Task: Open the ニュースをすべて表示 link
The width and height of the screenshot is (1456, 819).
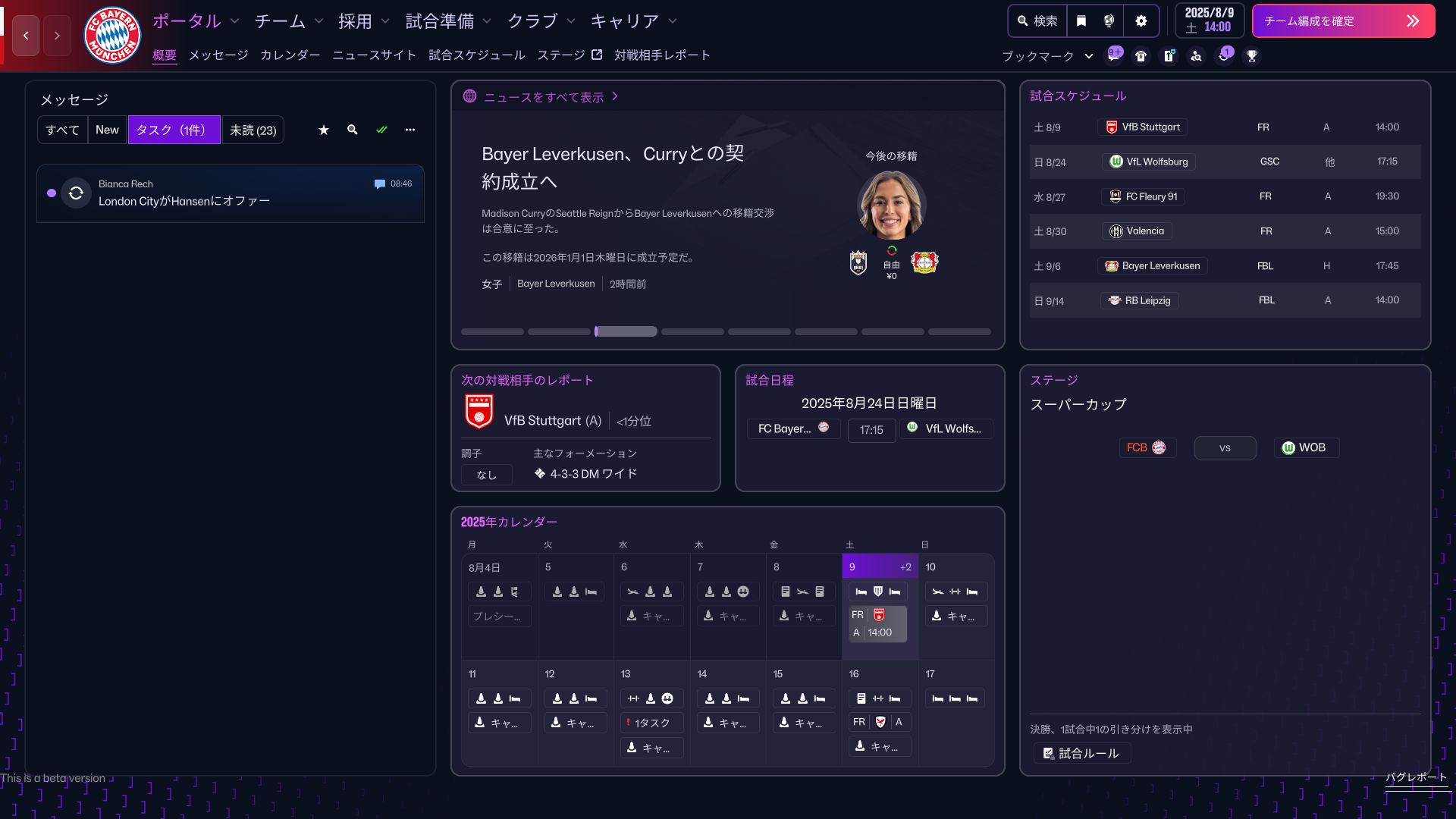Action: (544, 97)
